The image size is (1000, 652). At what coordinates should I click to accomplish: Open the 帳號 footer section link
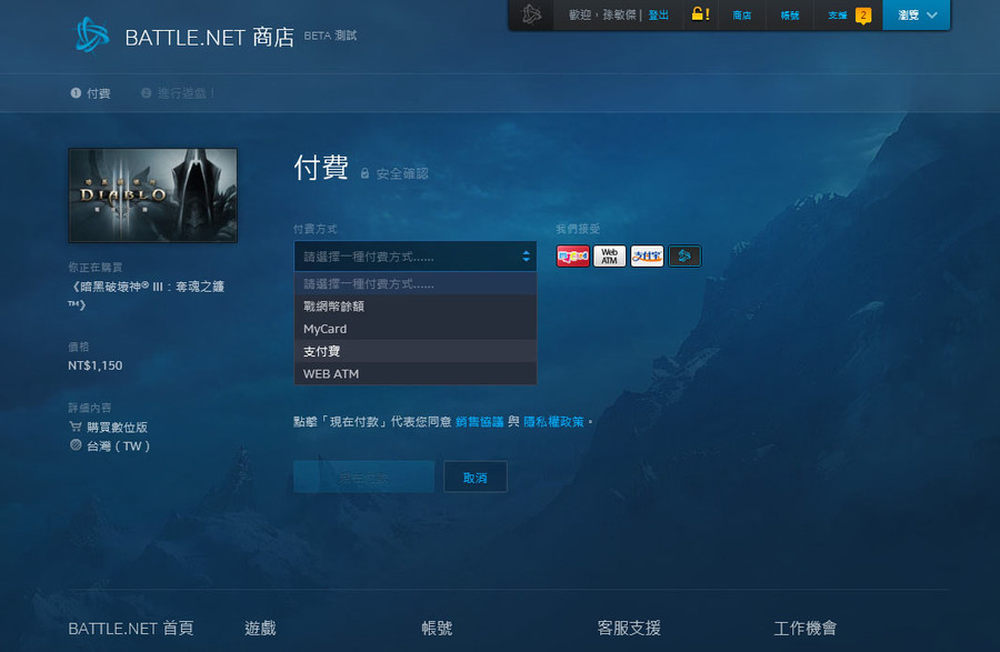click(437, 628)
